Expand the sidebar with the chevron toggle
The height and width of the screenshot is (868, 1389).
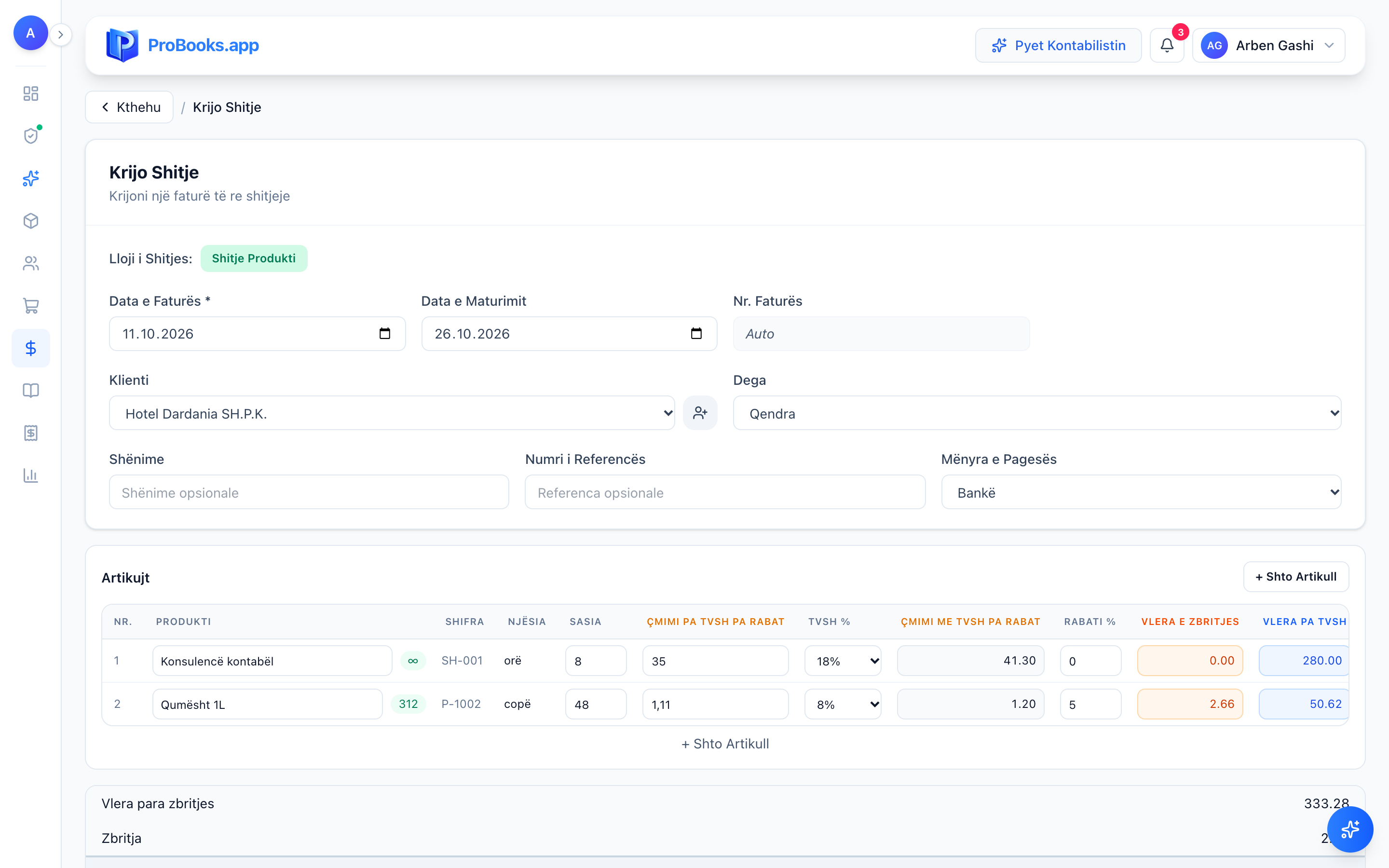pyautogui.click(x=60, y=34)
